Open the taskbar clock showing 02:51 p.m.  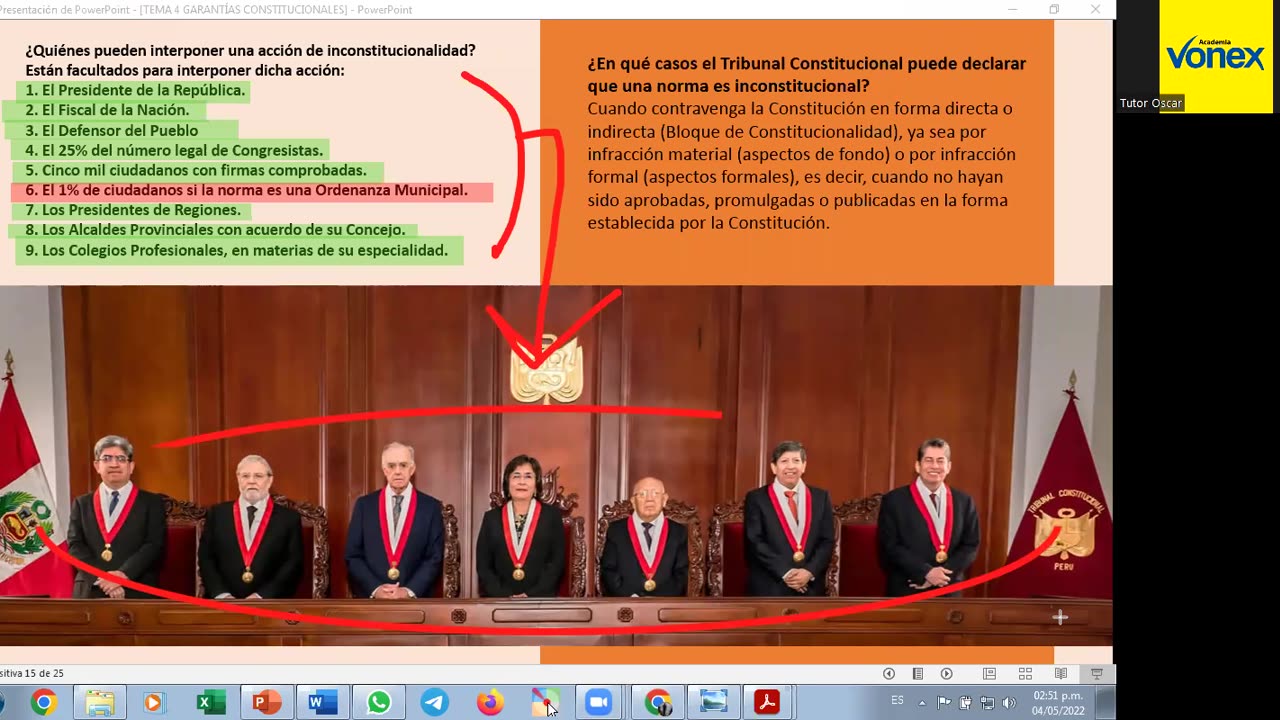pyautogui.click(x=1058, y=703)
